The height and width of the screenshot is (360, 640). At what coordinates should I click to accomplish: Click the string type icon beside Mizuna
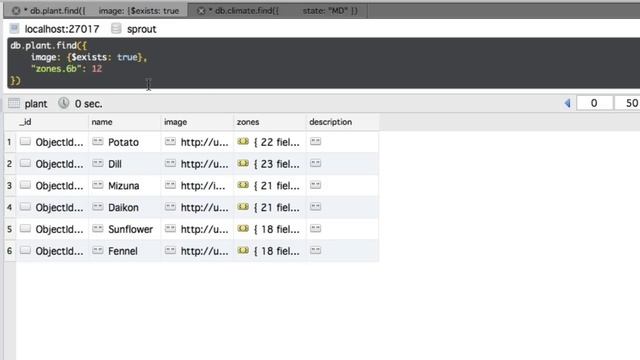pyautogui.click(x=98, y=185)
